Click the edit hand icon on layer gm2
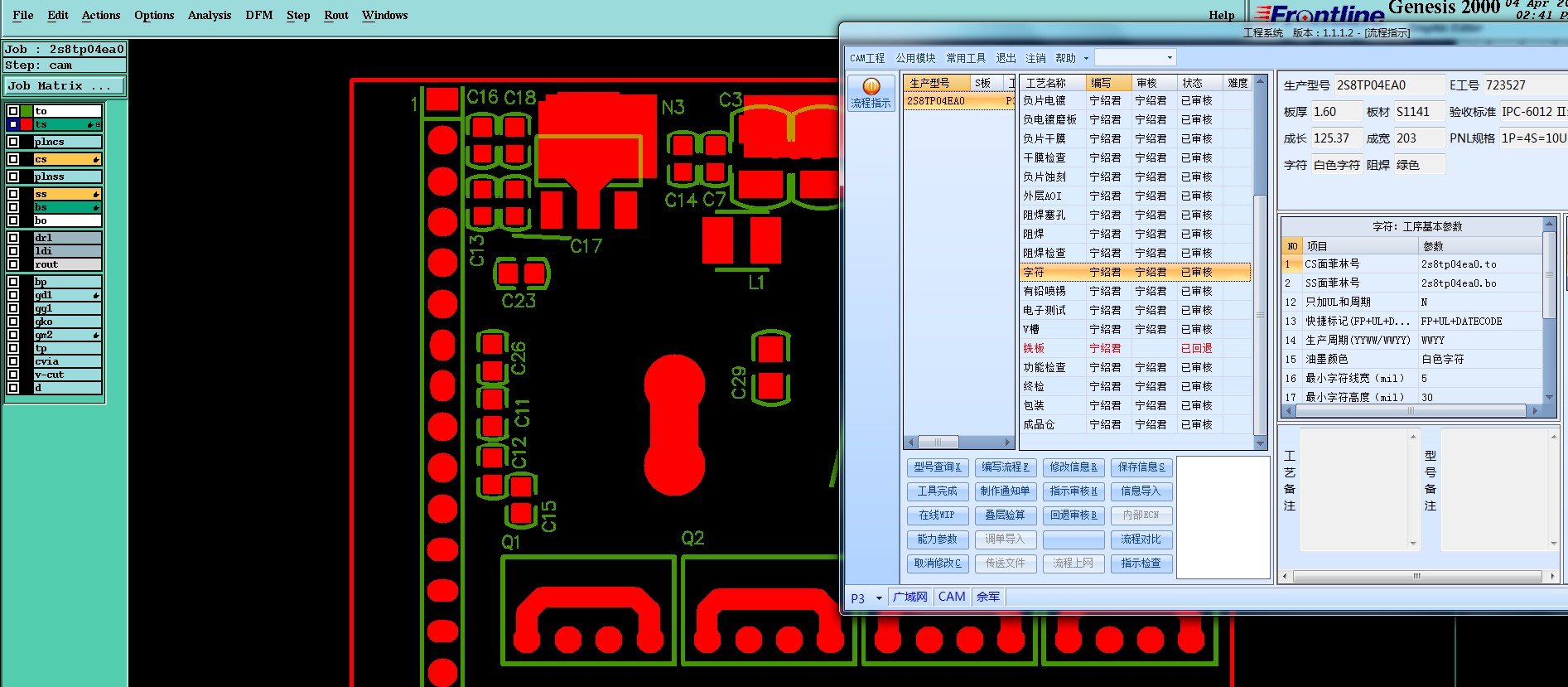The height and width of the screenshot is (687, 1568). tap(96, 335)
